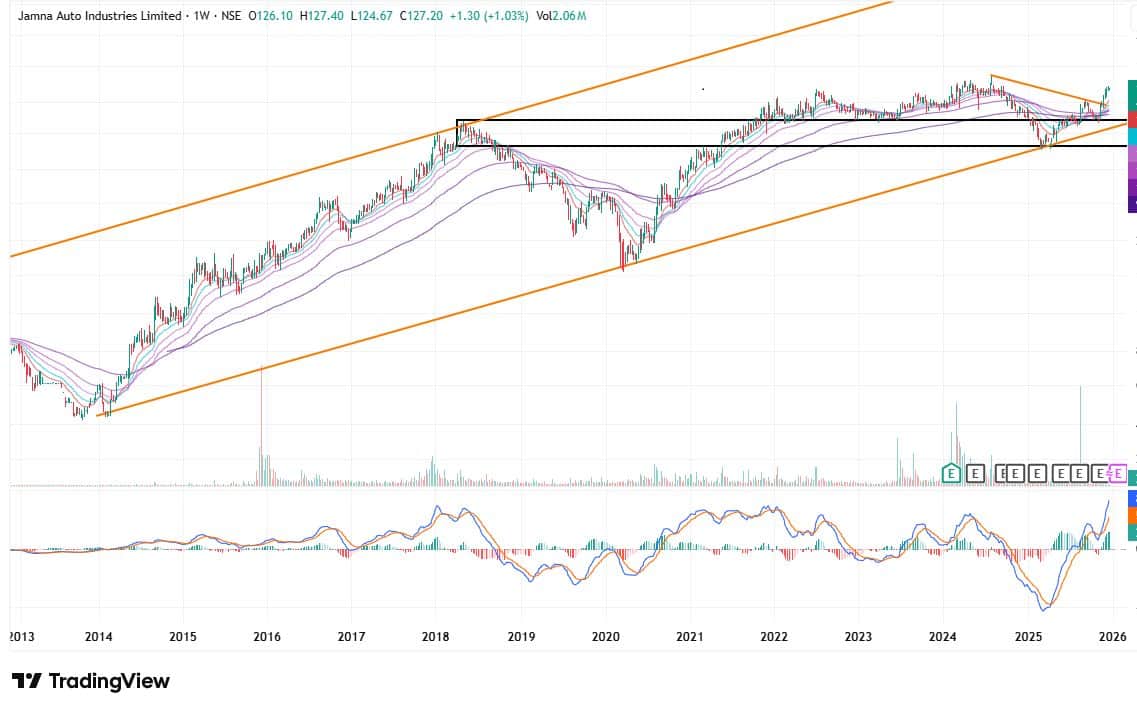This screenshot has height=711, width=1137.
Task: Open the green earnings E marker
Action: 952,474
